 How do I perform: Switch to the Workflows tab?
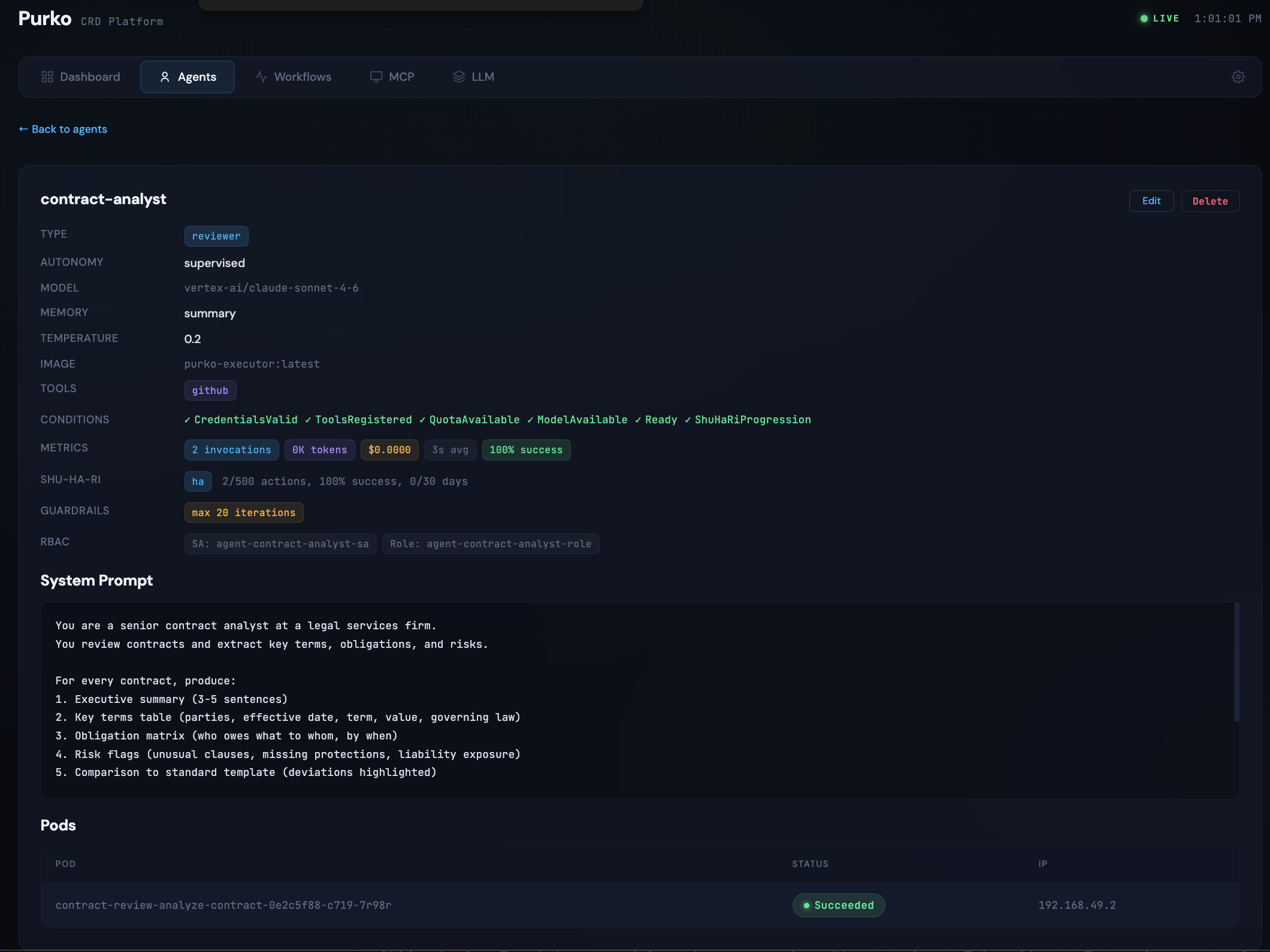pos(294,77)
